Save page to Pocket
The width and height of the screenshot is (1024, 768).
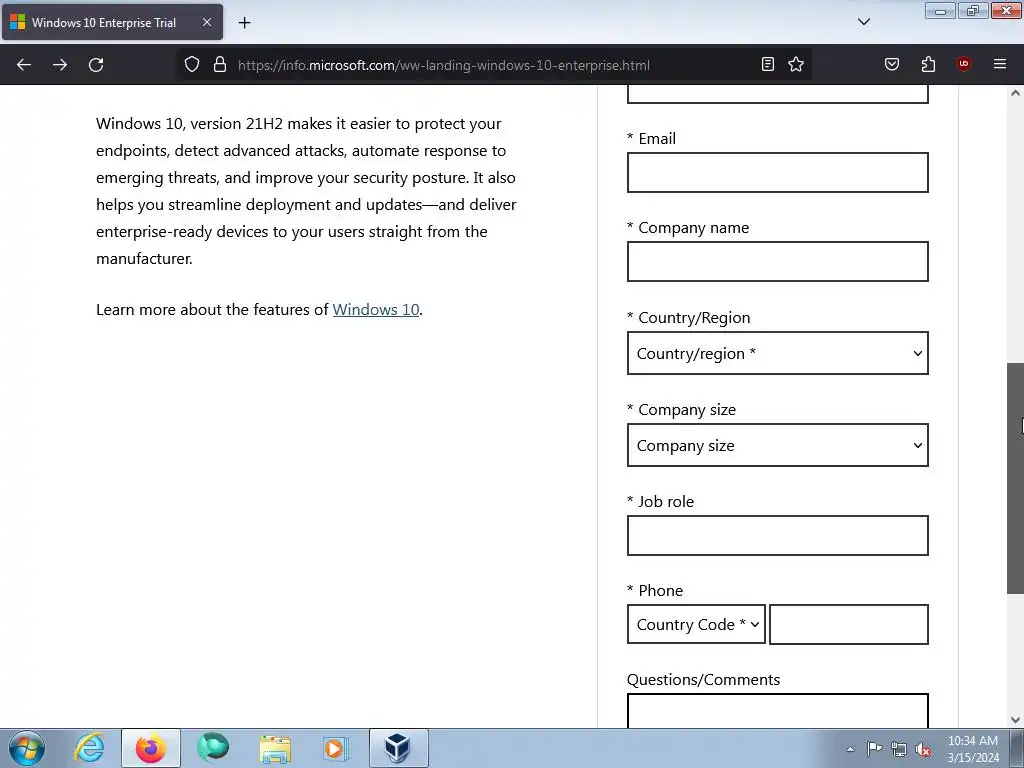pyautogui.click(x=892, y=64)
